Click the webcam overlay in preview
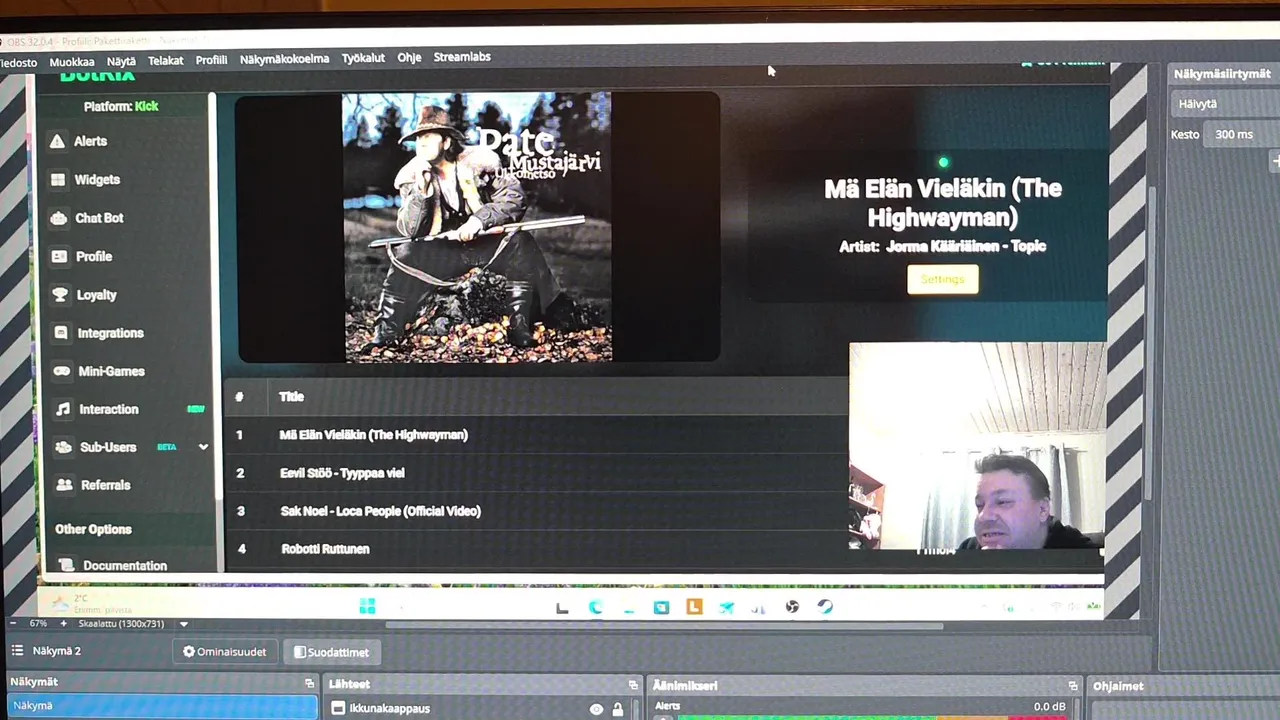1280x720 pixels. [977, 446]
